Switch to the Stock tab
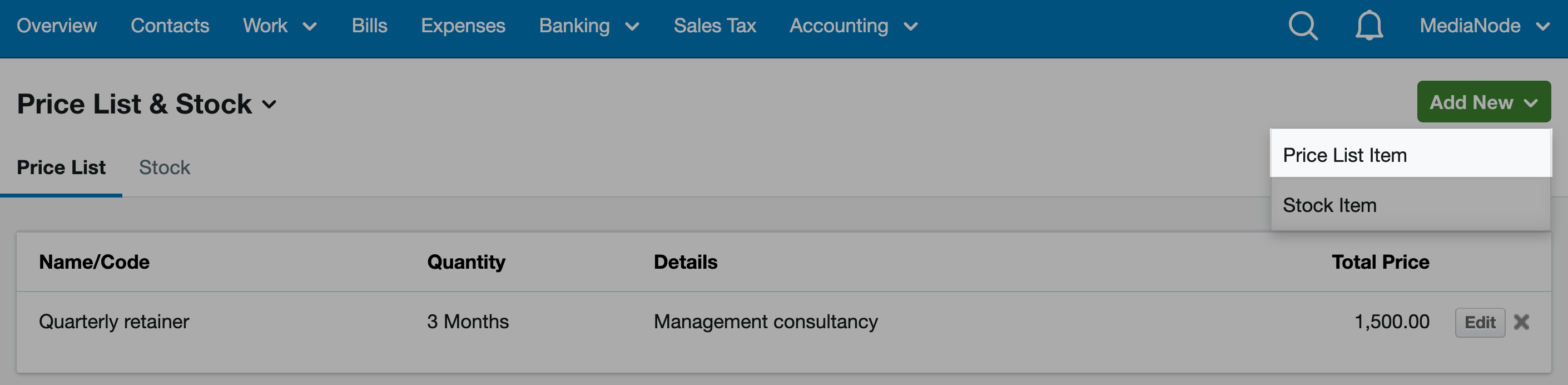The height and width of the screenshot is (385, 1568). tap(165, 167)
